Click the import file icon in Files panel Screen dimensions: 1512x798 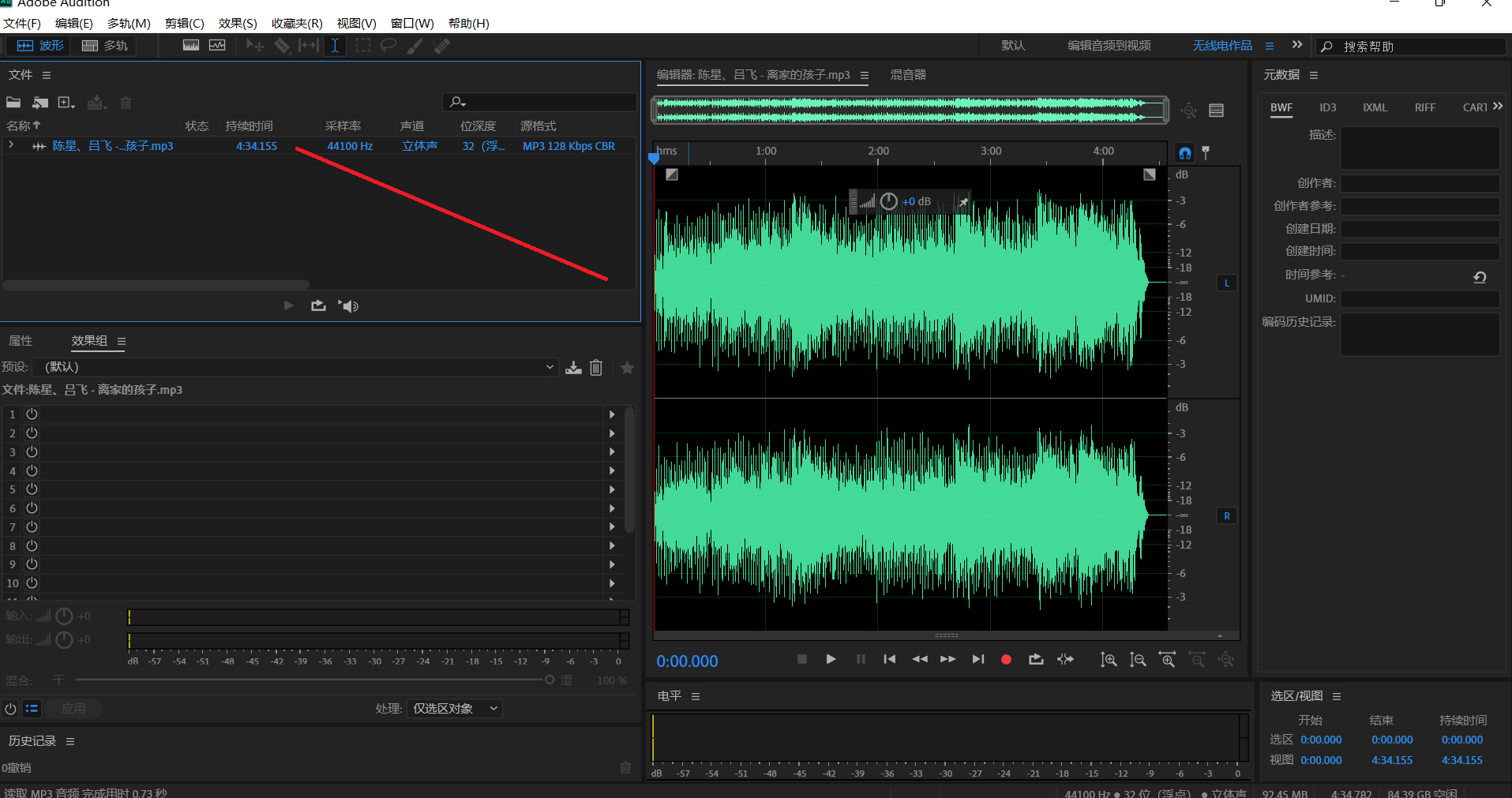[40, 103]
